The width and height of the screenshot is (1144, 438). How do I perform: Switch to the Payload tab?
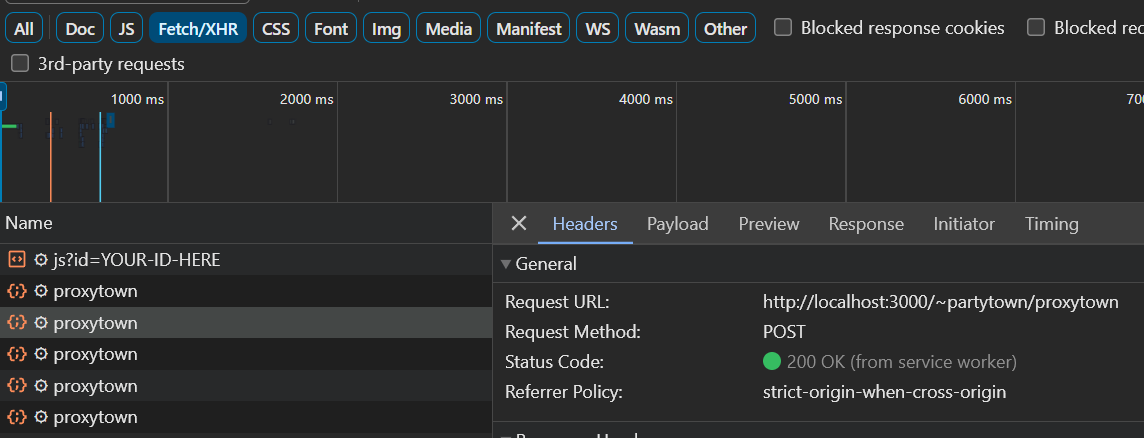(x=678, y=224)
